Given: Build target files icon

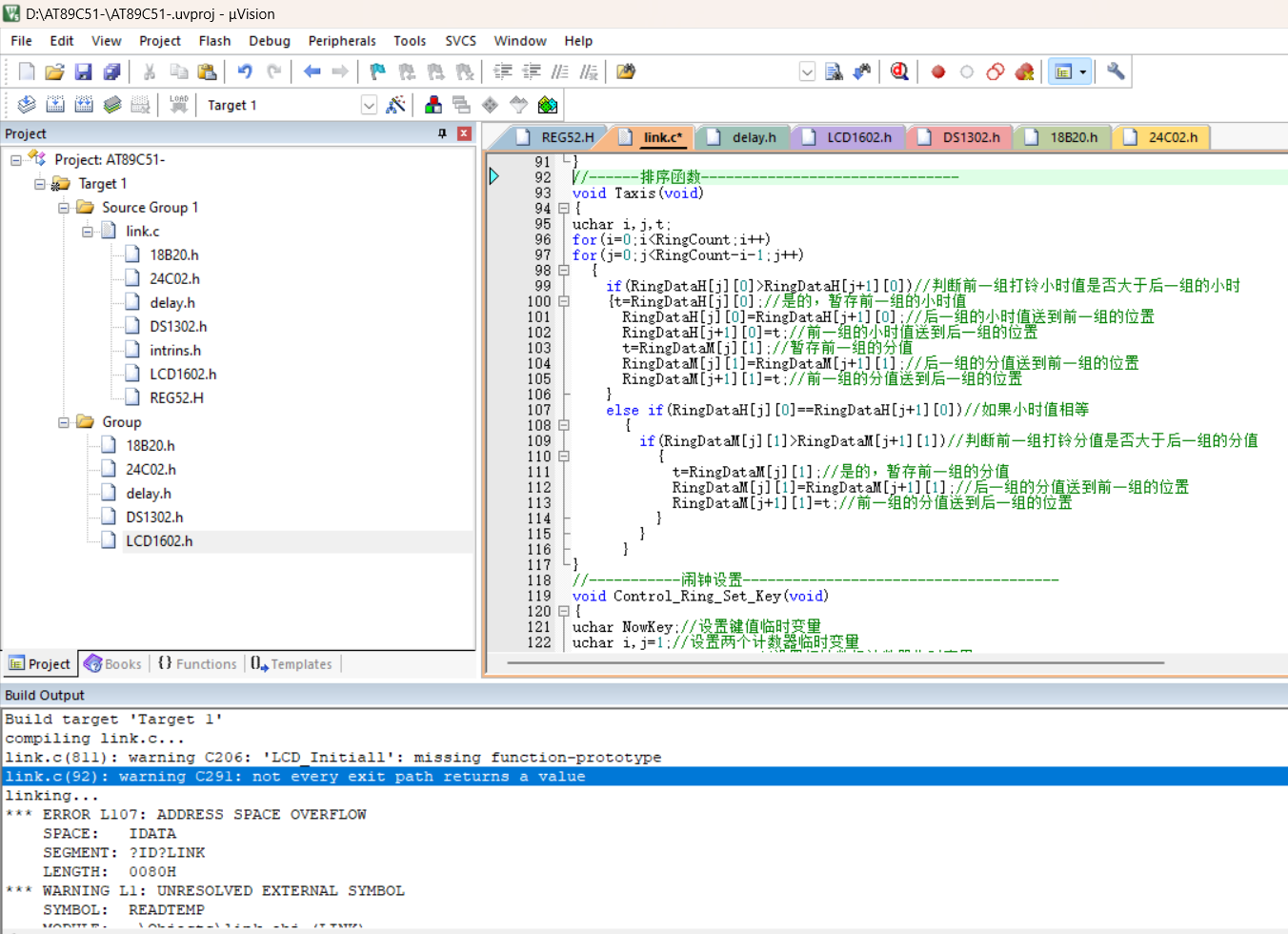Looking at the screenshot, I should (x=55, y=105).
